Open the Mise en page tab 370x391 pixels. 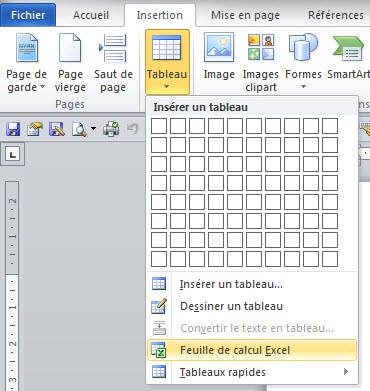coord(245,15)
